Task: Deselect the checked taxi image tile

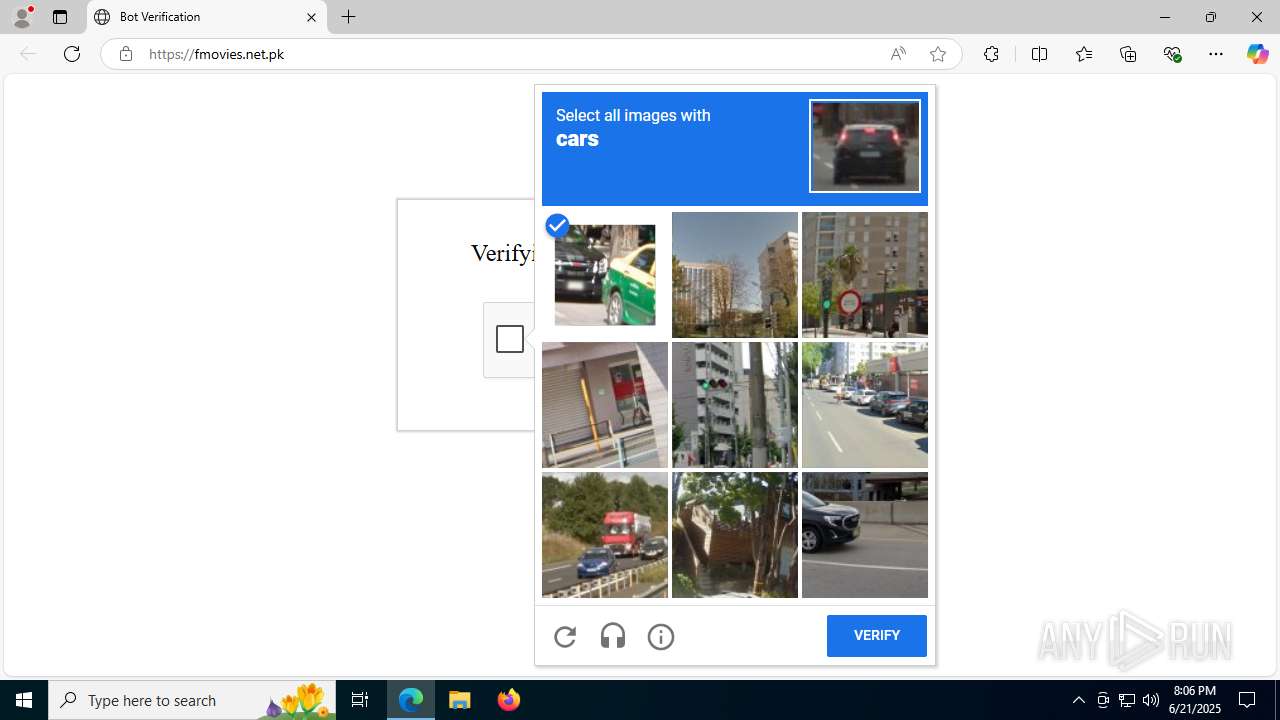Action: (x=605, y=275)
